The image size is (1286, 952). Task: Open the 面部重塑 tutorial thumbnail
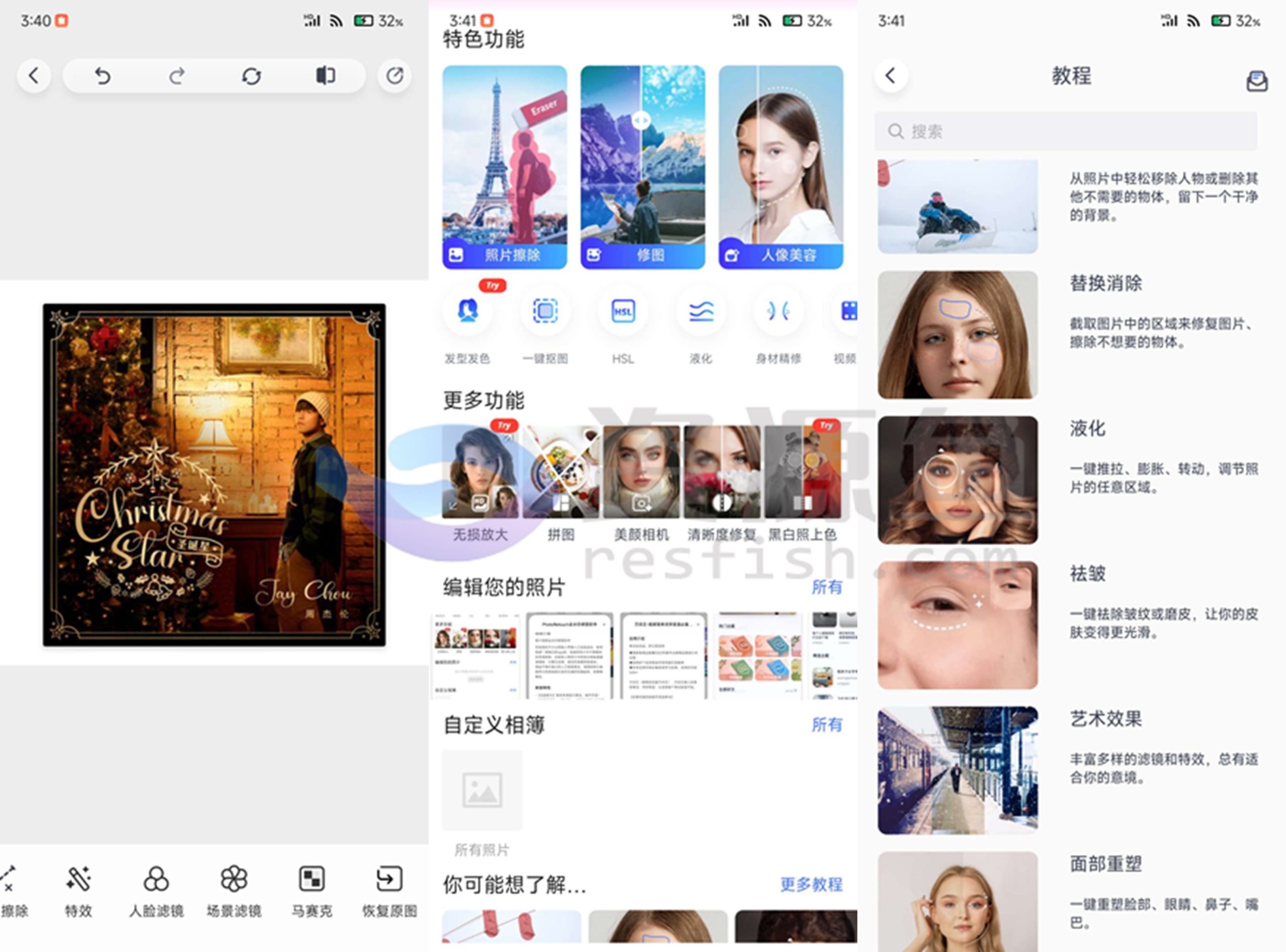tap(957, 902)
